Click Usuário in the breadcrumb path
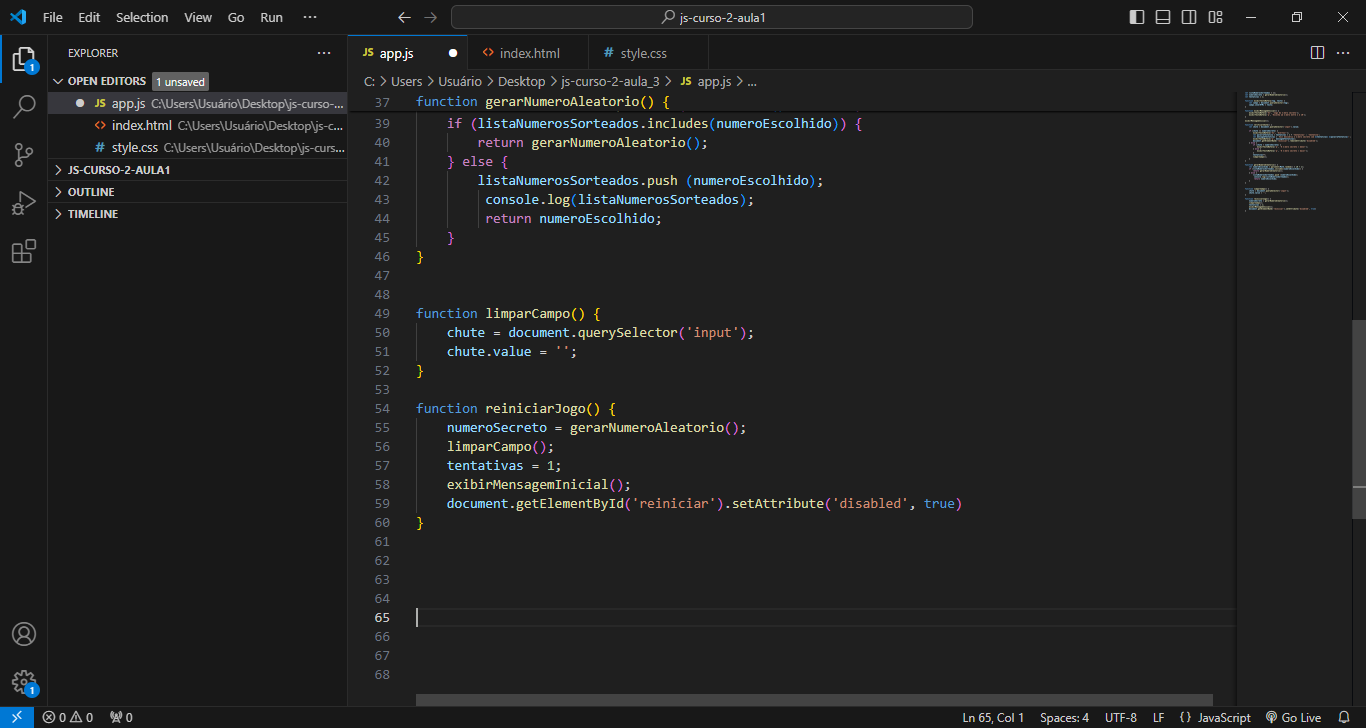This screenshot has height=728, width=1366. pos(458,82)
